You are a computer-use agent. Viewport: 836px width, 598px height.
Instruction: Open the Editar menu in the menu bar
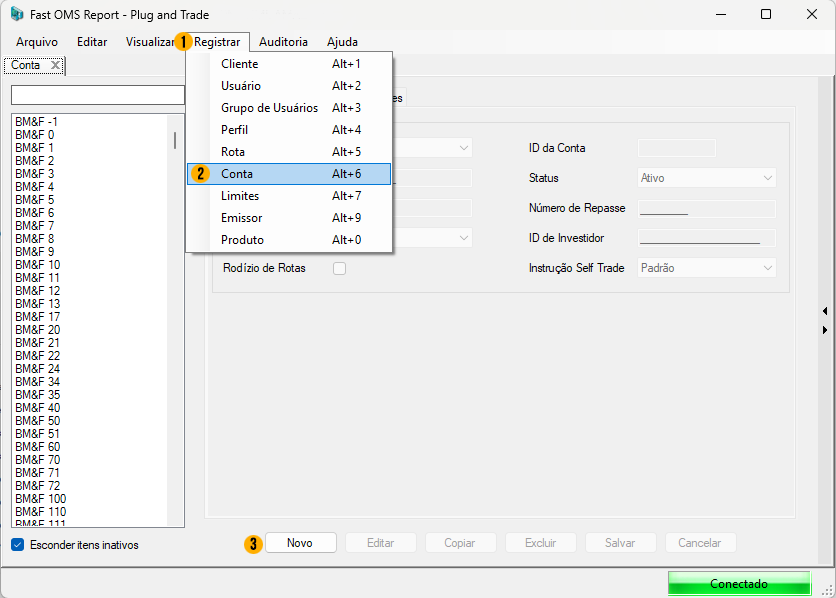[92, 42]
